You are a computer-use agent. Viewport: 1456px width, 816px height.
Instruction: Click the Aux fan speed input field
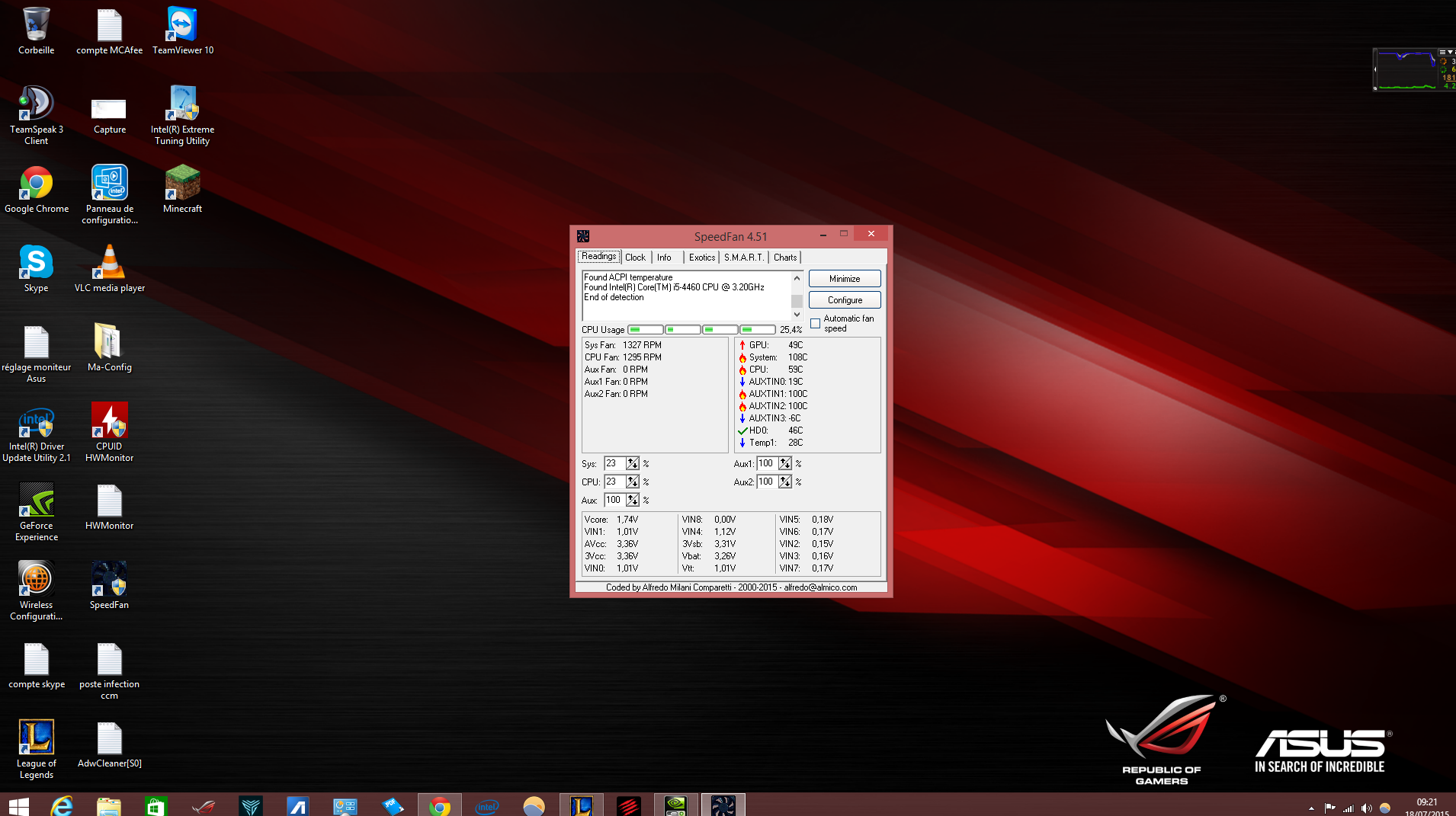tap(614, 500)
